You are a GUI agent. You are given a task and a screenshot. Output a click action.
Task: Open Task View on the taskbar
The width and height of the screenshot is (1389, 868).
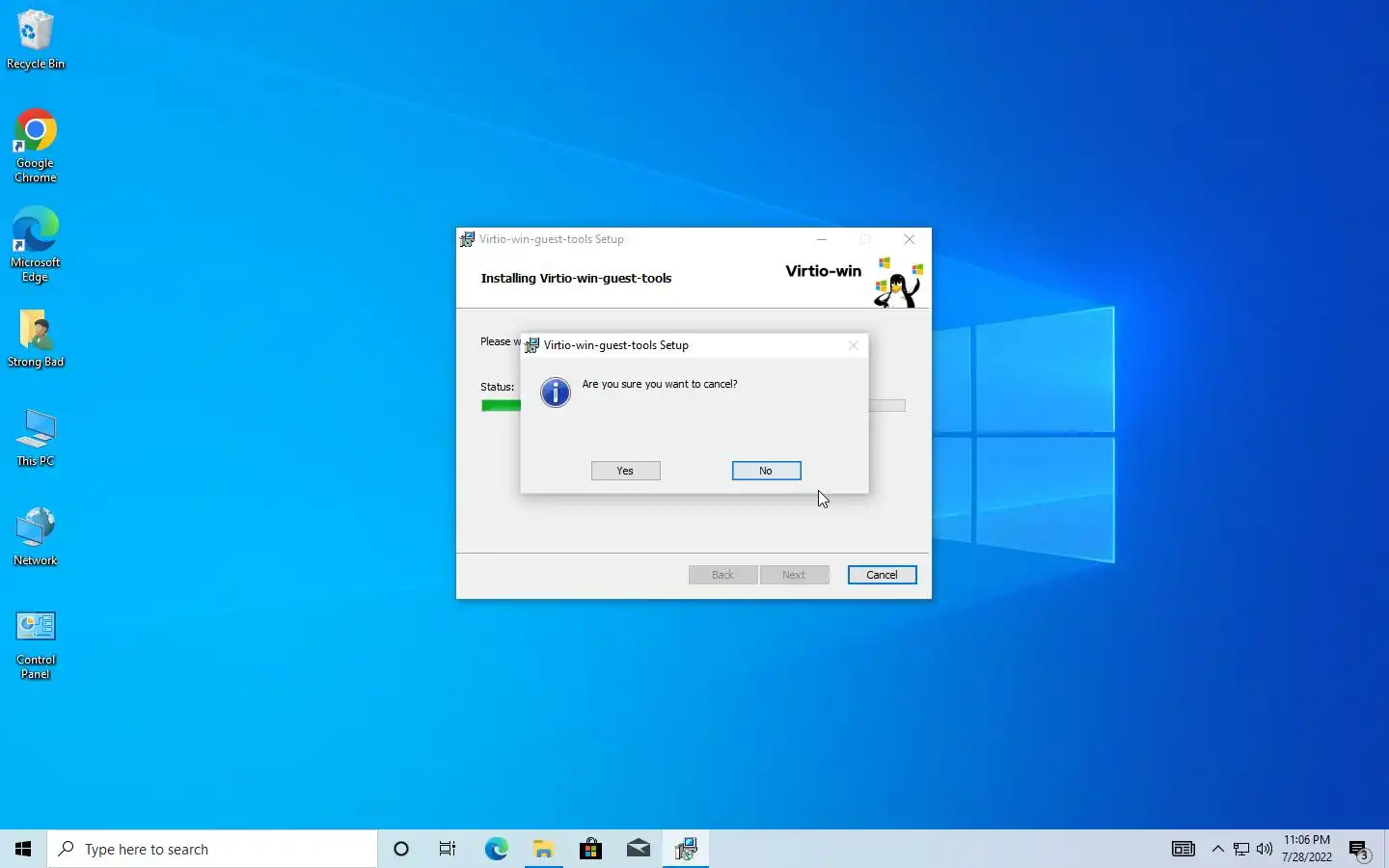pyautogui.click(x=448, y=849)
